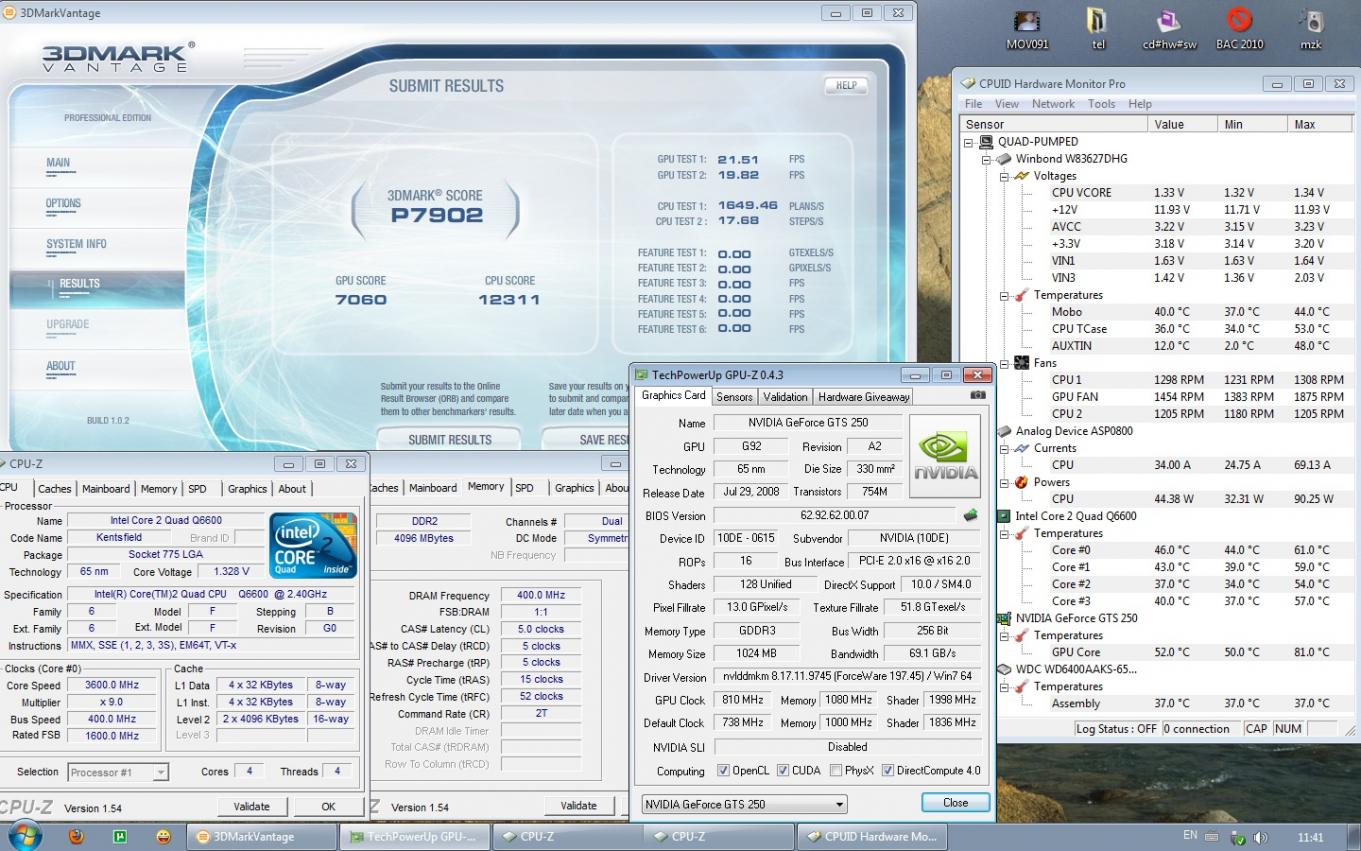Collapse the Currents section
The image size is (1361, 851).
pos(1004,448)
